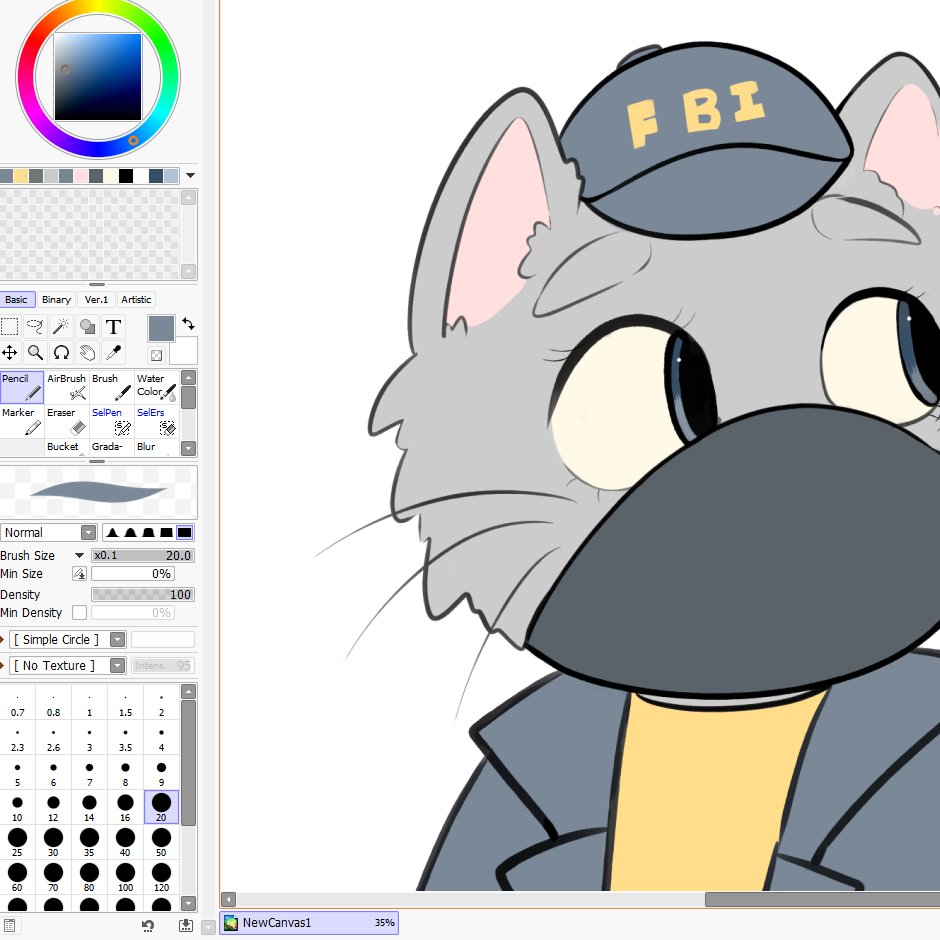Click the save tool settings icon
The height and width of the screenshot is (940, 940).
click(x=186, y=926)
